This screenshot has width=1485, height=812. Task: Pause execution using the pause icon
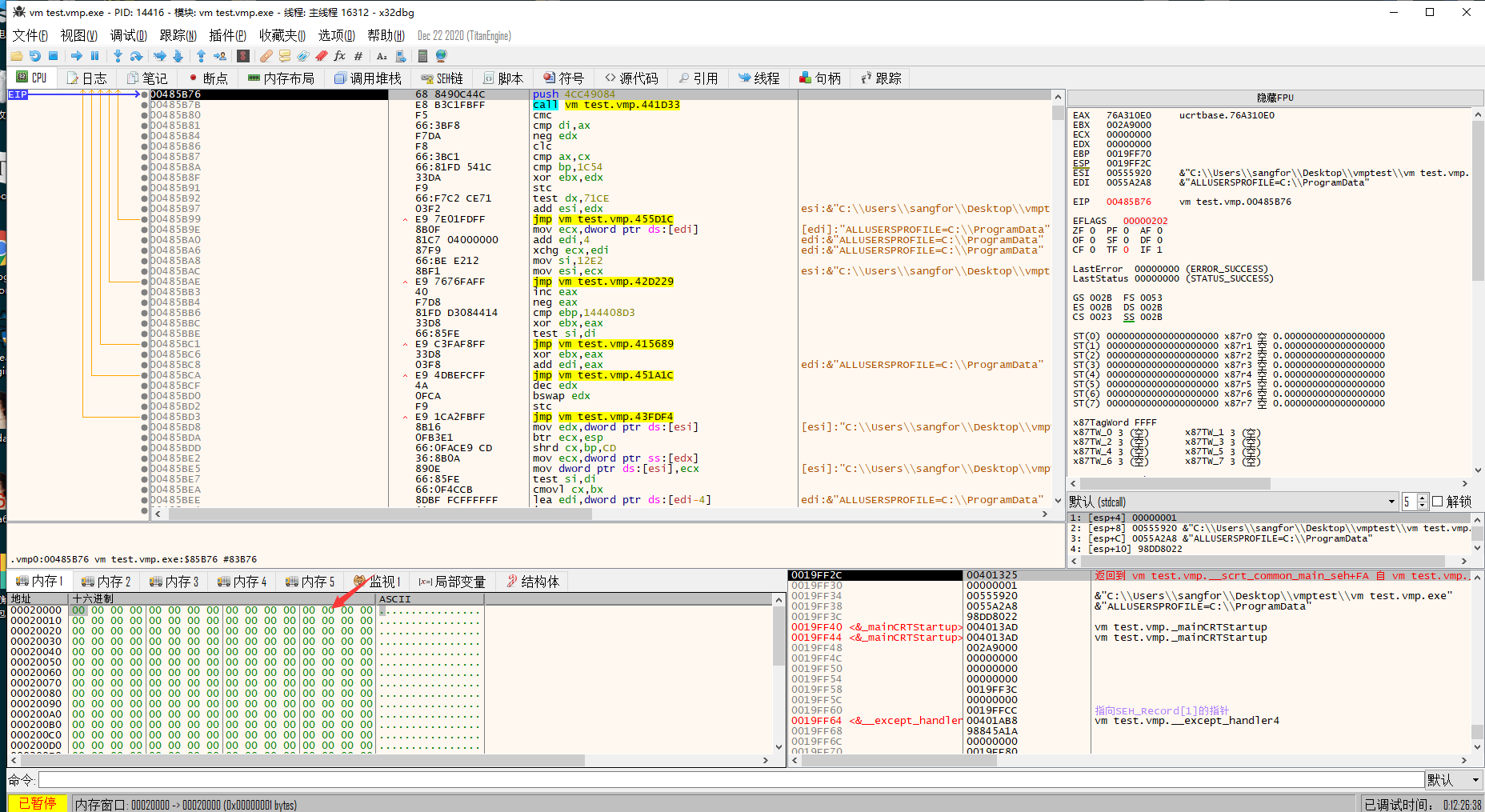click(94, 56)
